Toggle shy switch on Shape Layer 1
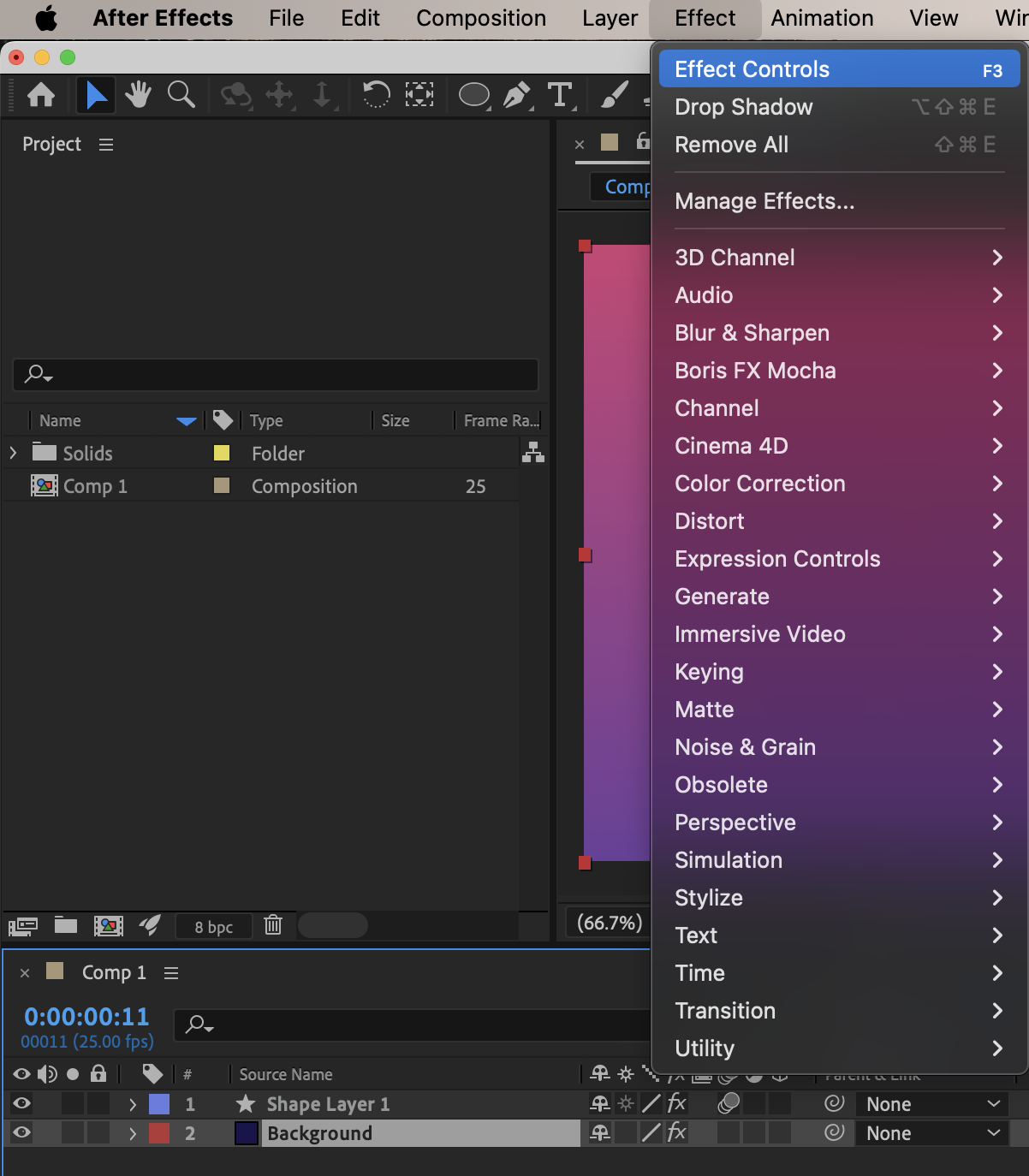This screenshot has height=1176, width=1029. pyautogui.click(x=600, y=1104)
